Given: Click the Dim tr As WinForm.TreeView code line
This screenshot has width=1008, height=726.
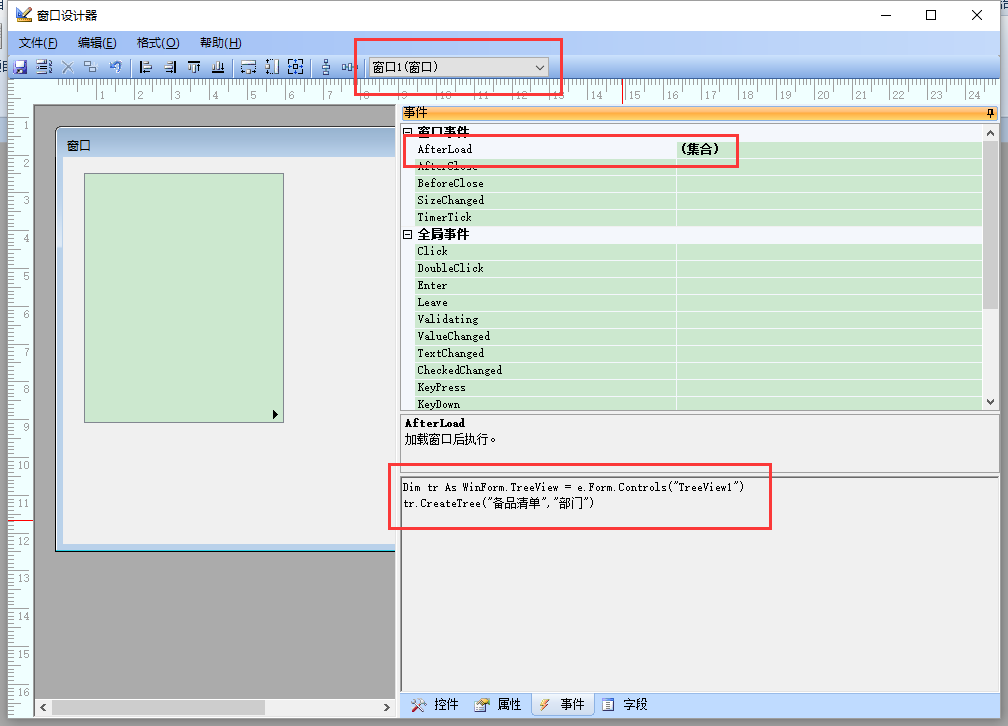Looking at the screenshot, I should pyautogui.click(x=573, y=487).
